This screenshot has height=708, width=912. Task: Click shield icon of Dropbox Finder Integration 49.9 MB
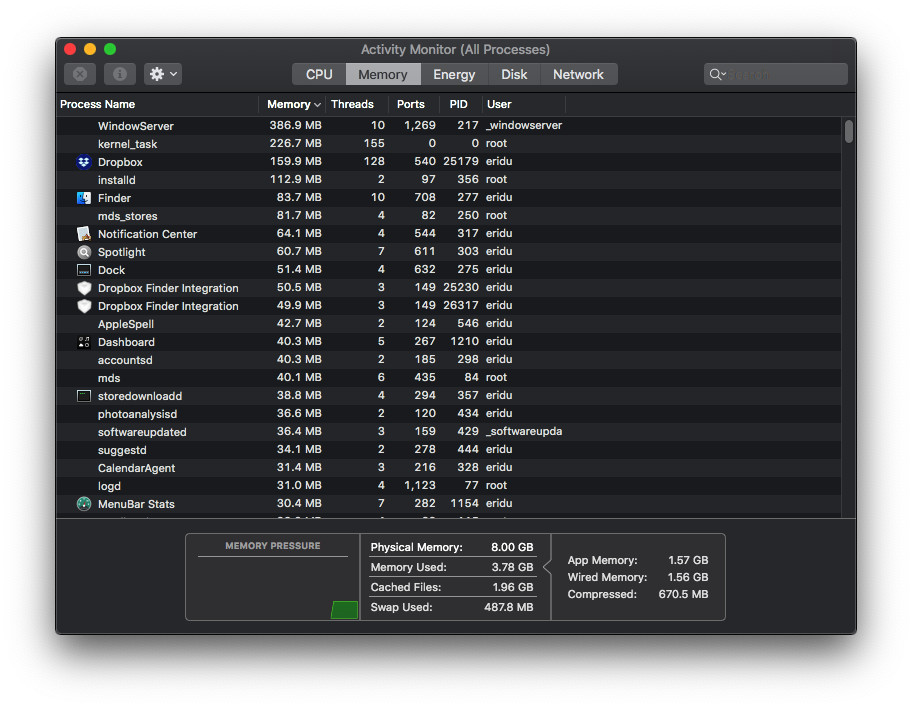84,306
